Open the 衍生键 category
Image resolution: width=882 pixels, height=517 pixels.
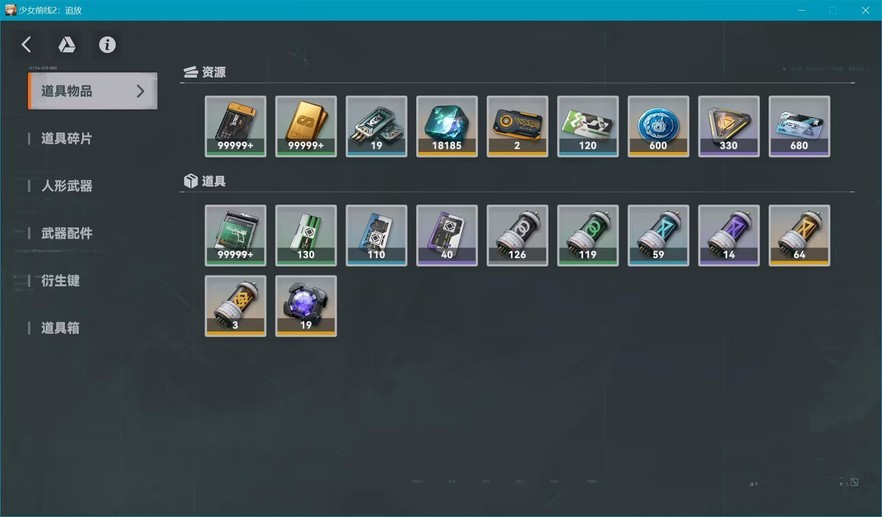(60, 280)
